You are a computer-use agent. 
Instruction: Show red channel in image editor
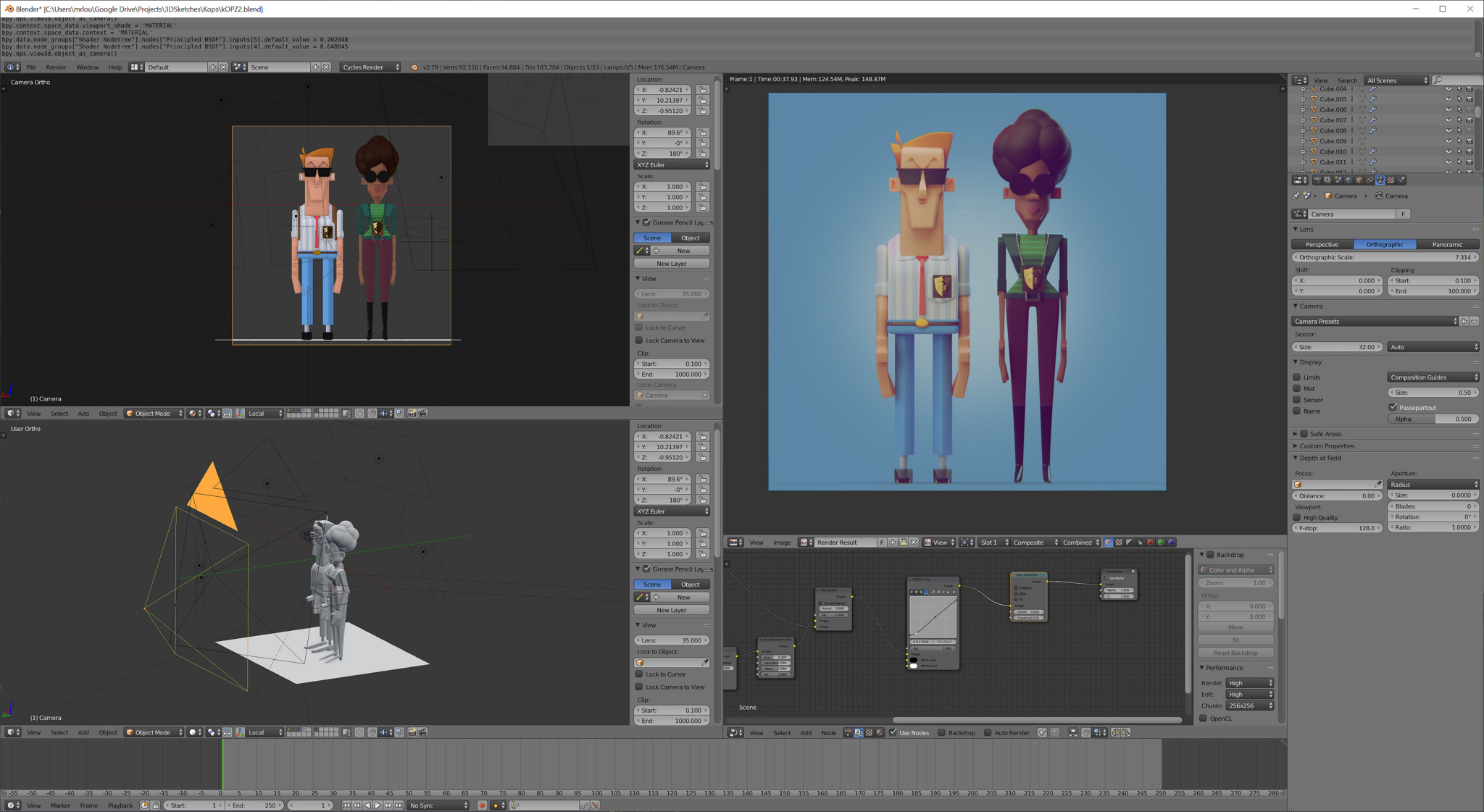pyautogui.click(x=1150, y=543)
